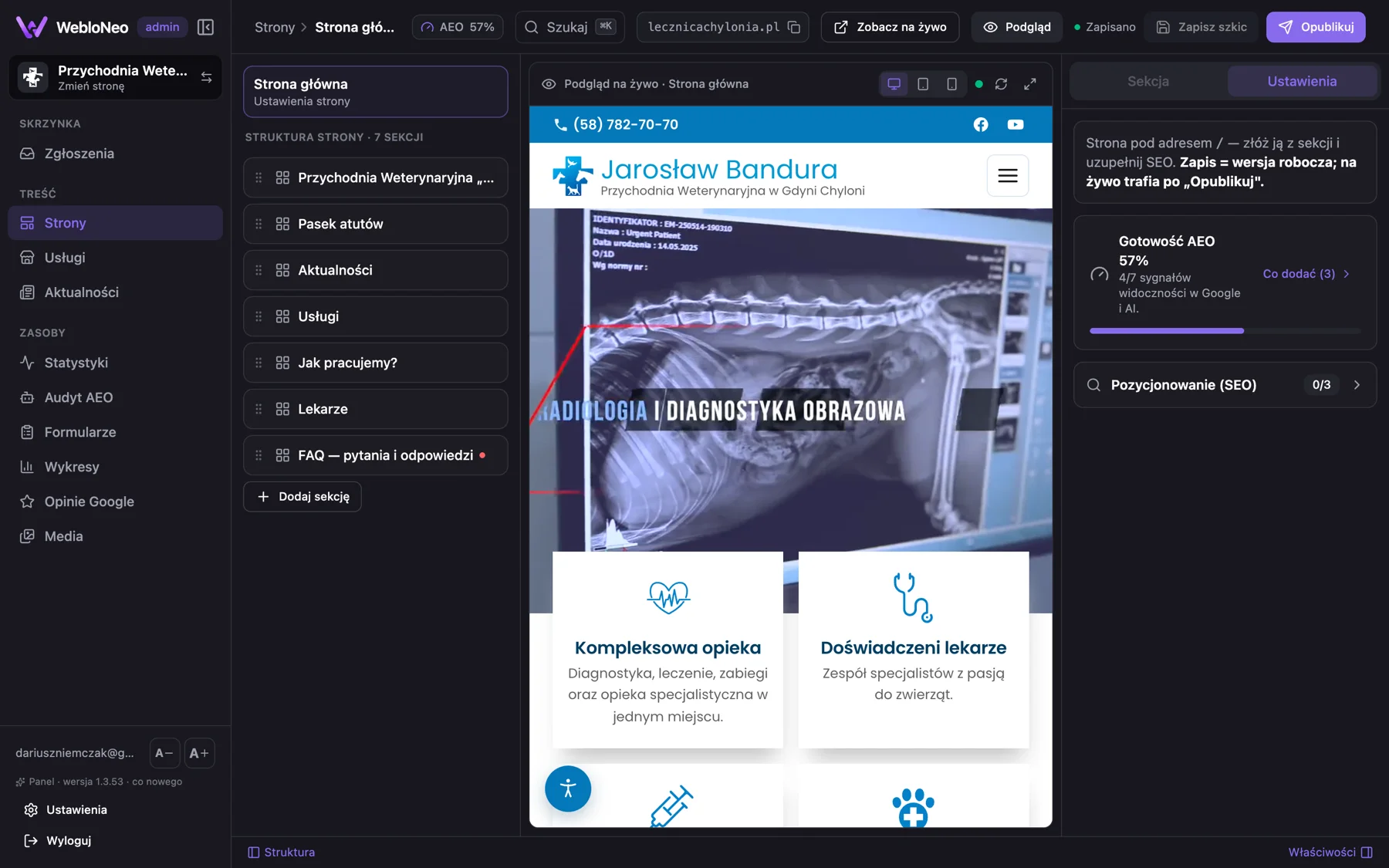The image size is (1389, 868).
Task: Switch to Sekcja tab
Action: click(1147, 81)
